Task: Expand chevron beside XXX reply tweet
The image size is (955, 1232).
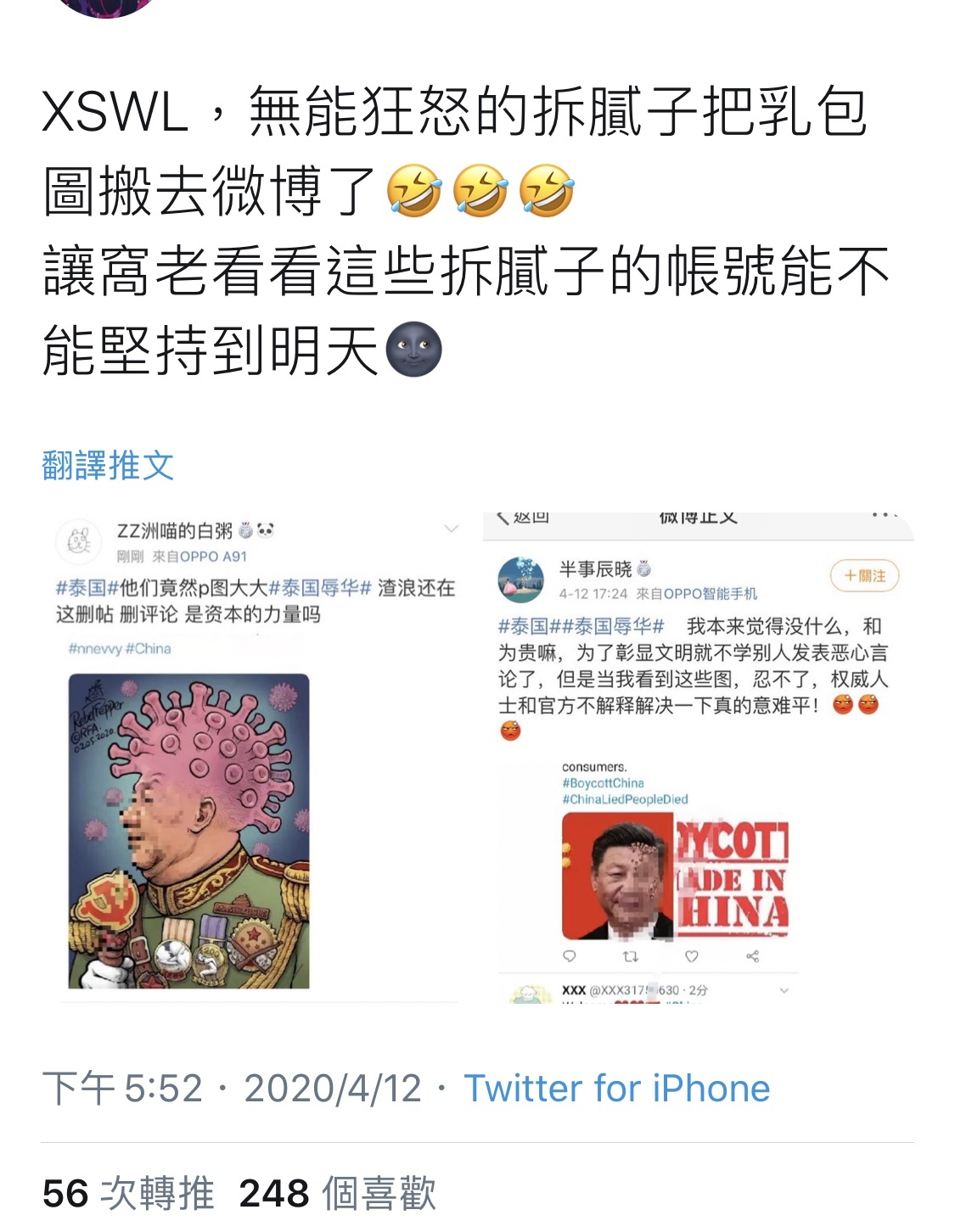Action: (x=784, y=990)
